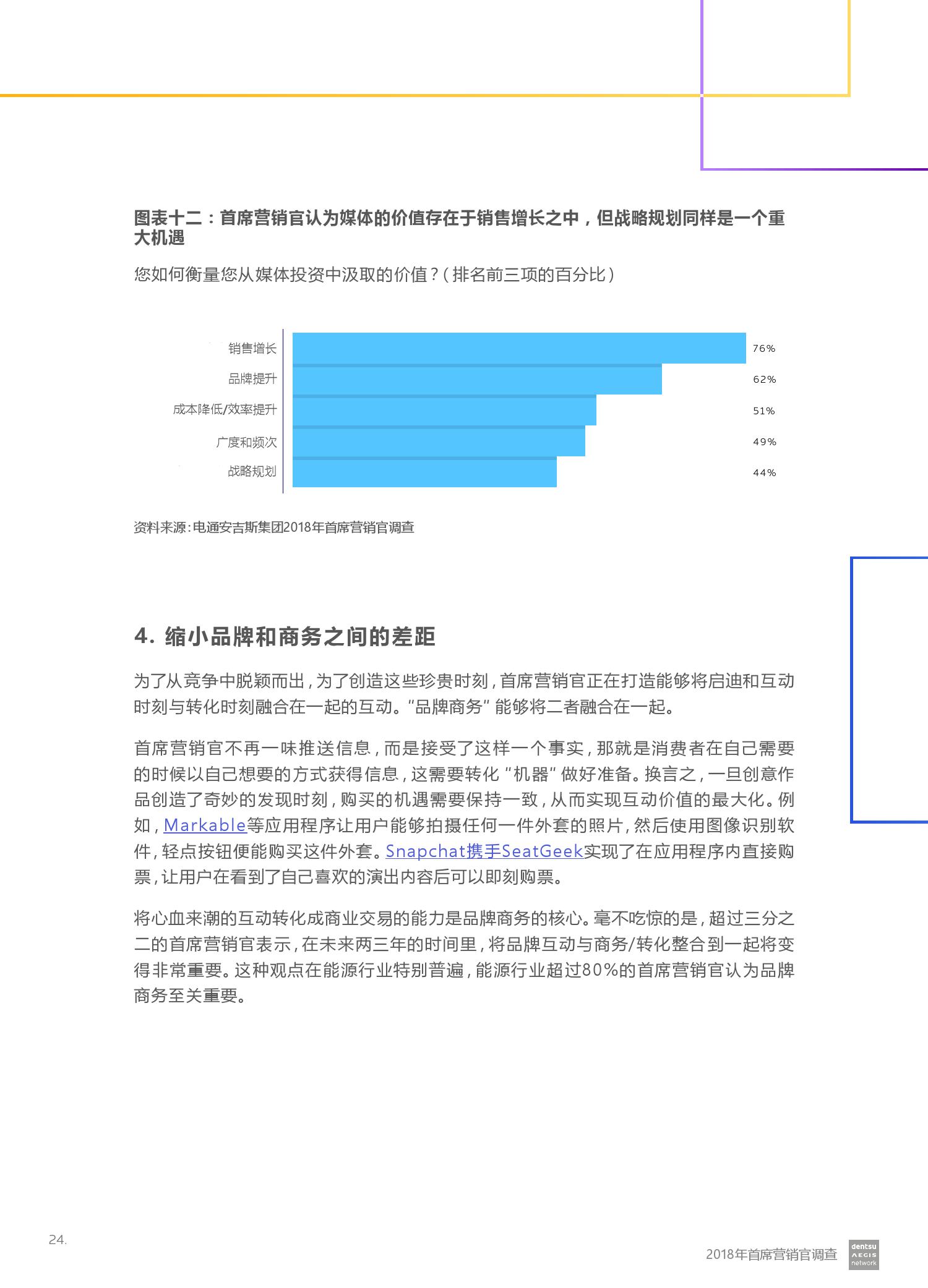Image resolution: width=928 pixels, height=1288 pixels.
Task: Click the chart question subtitle about 媒体投资
Action: 375,275
